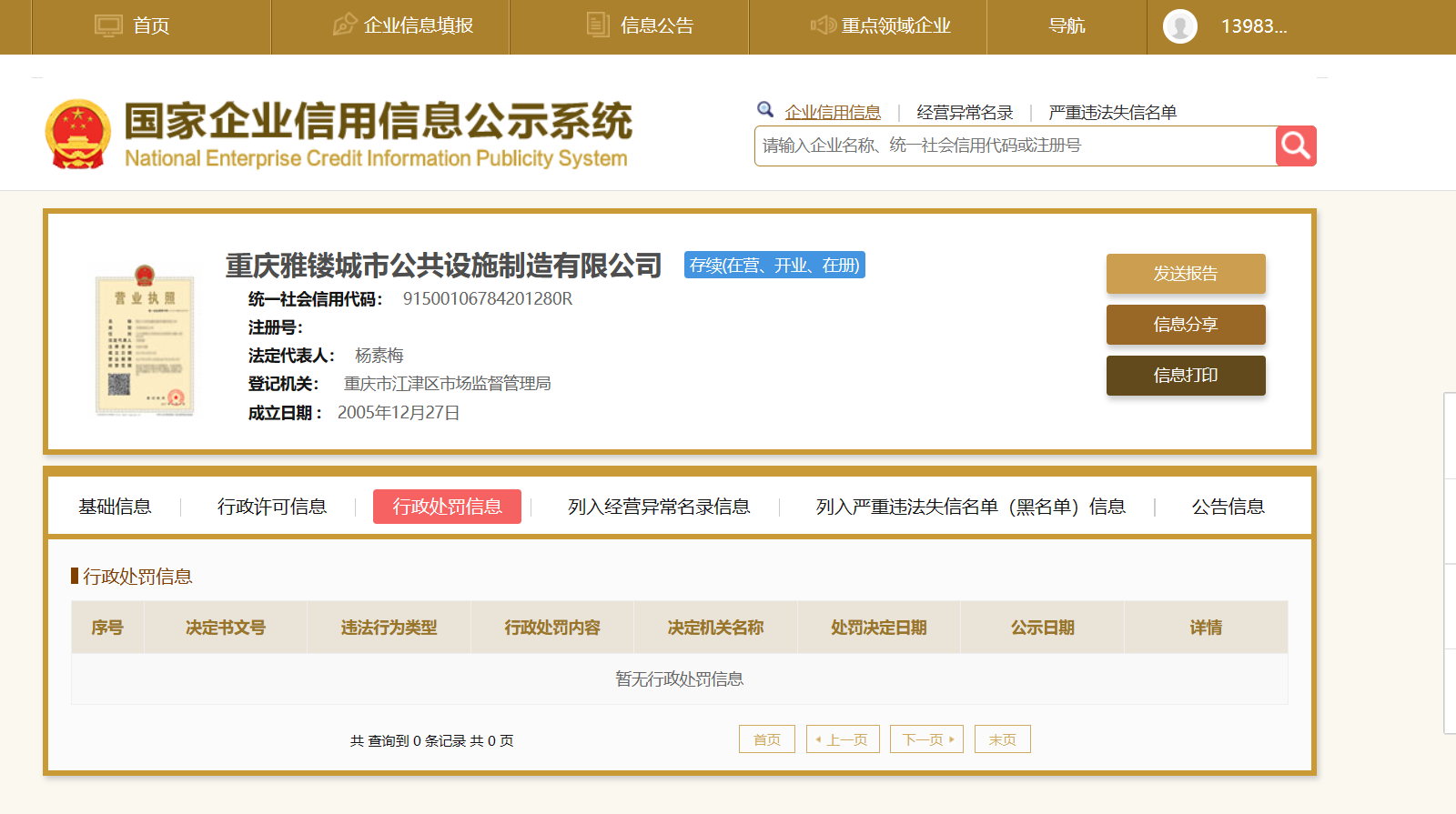
Task: Click the user avatar icon
Action: pyautogui.click(x=1180, y=26)
